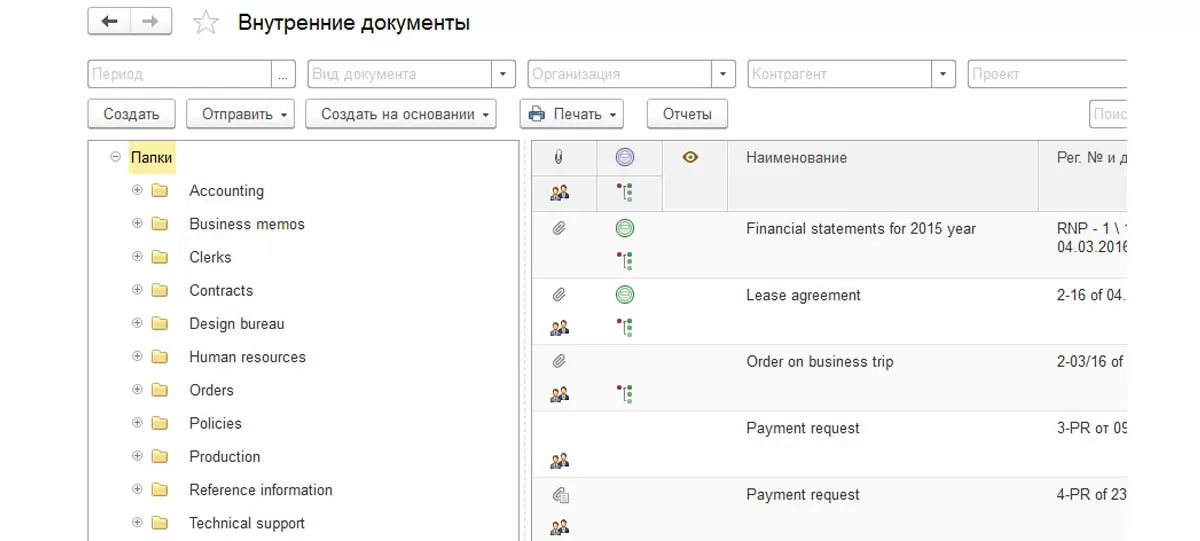Viewport: 1200px width, 541px height.
Task: Click paperclip icon beside Lease agreement
Action: [559, 295]
